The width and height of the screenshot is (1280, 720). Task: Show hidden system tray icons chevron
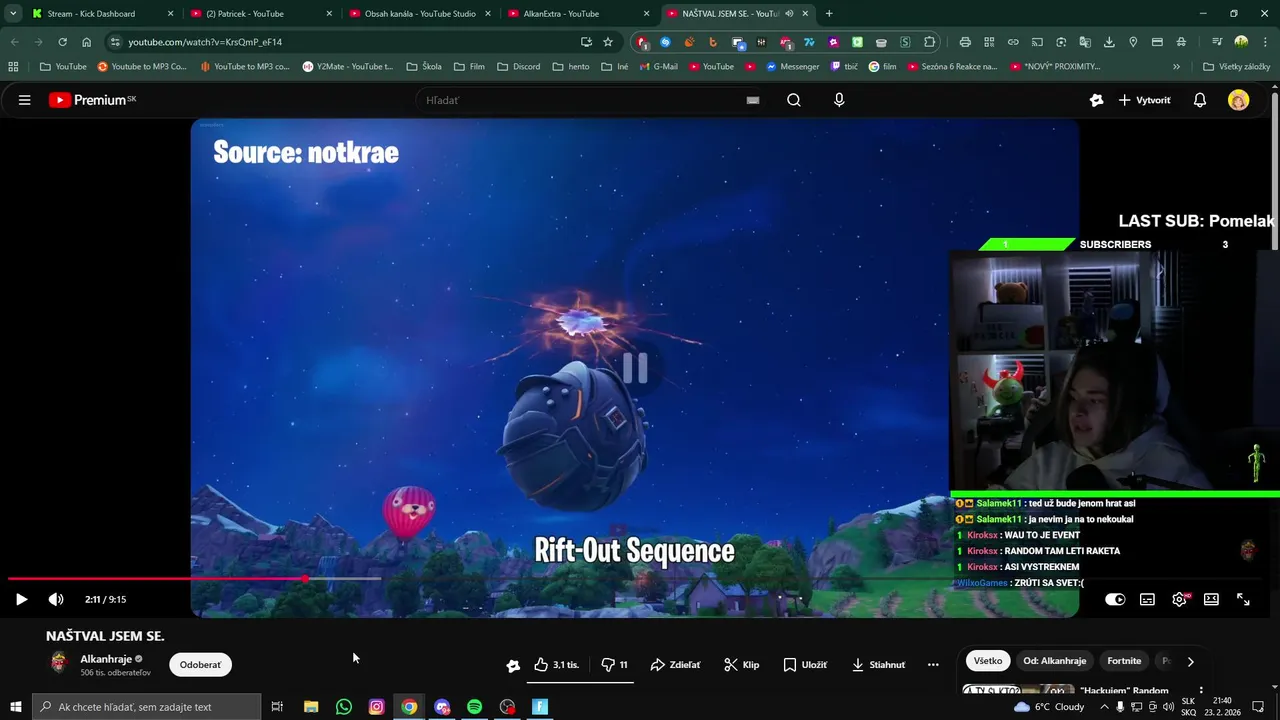point(1103,707)
